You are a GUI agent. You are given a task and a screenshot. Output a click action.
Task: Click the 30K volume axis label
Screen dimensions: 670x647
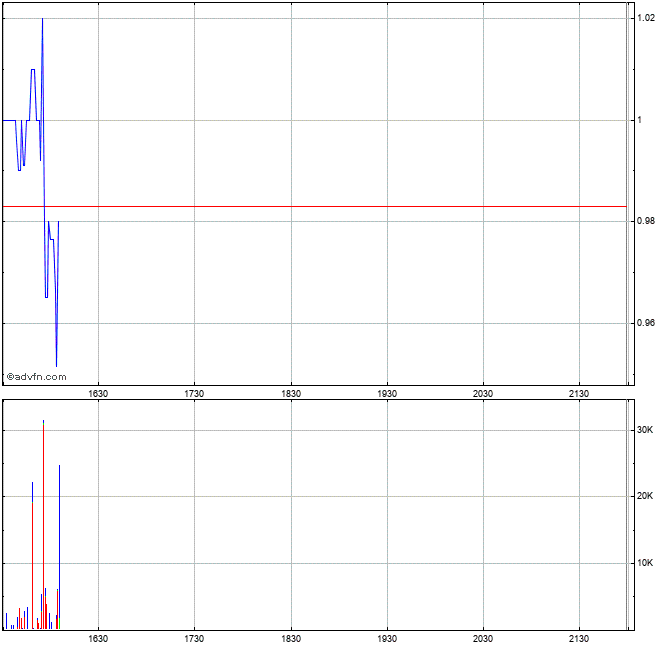(645, 430)
